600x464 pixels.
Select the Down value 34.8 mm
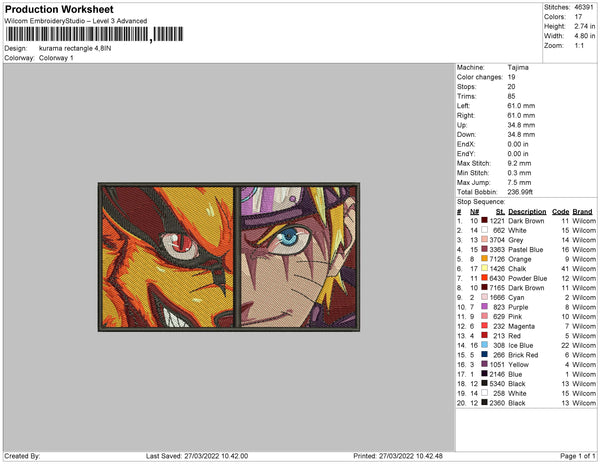(521, 134)
